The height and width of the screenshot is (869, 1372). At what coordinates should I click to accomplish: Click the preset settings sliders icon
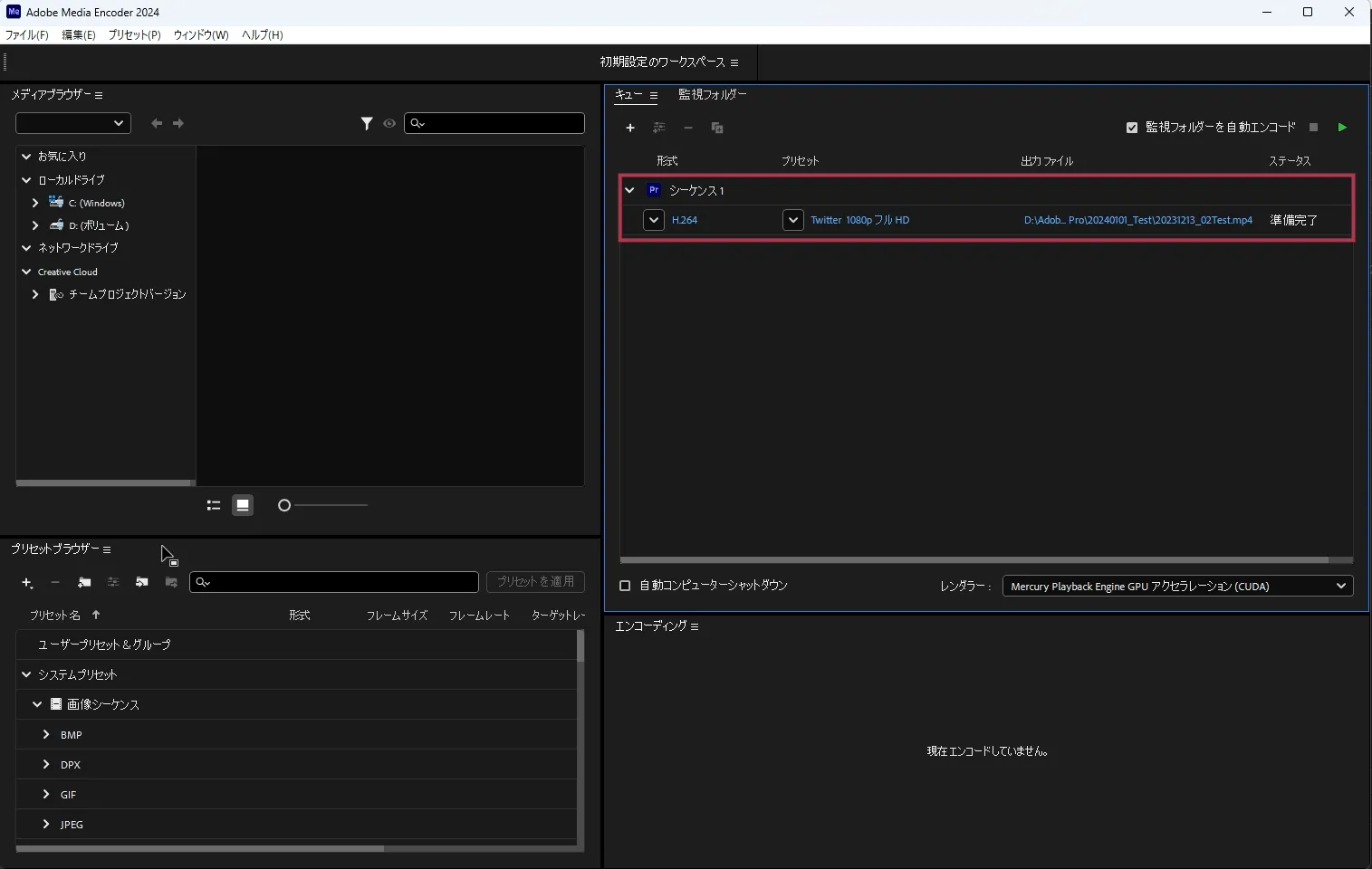(x=113, y=582)
